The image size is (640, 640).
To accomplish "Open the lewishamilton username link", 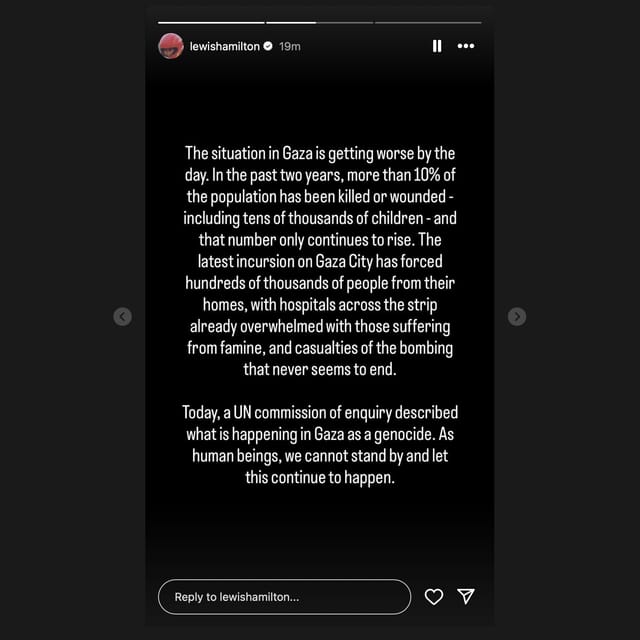I will tap(224, 47).
